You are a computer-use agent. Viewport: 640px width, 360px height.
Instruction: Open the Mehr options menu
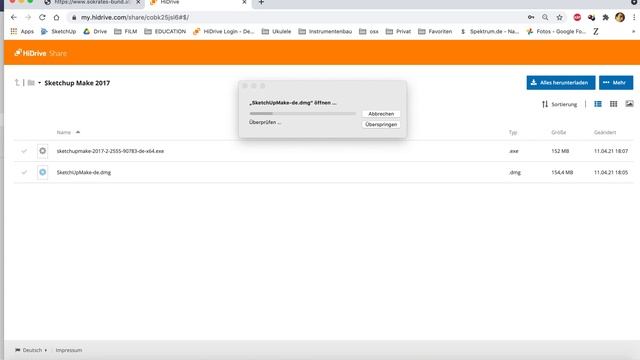coord(616,82)
